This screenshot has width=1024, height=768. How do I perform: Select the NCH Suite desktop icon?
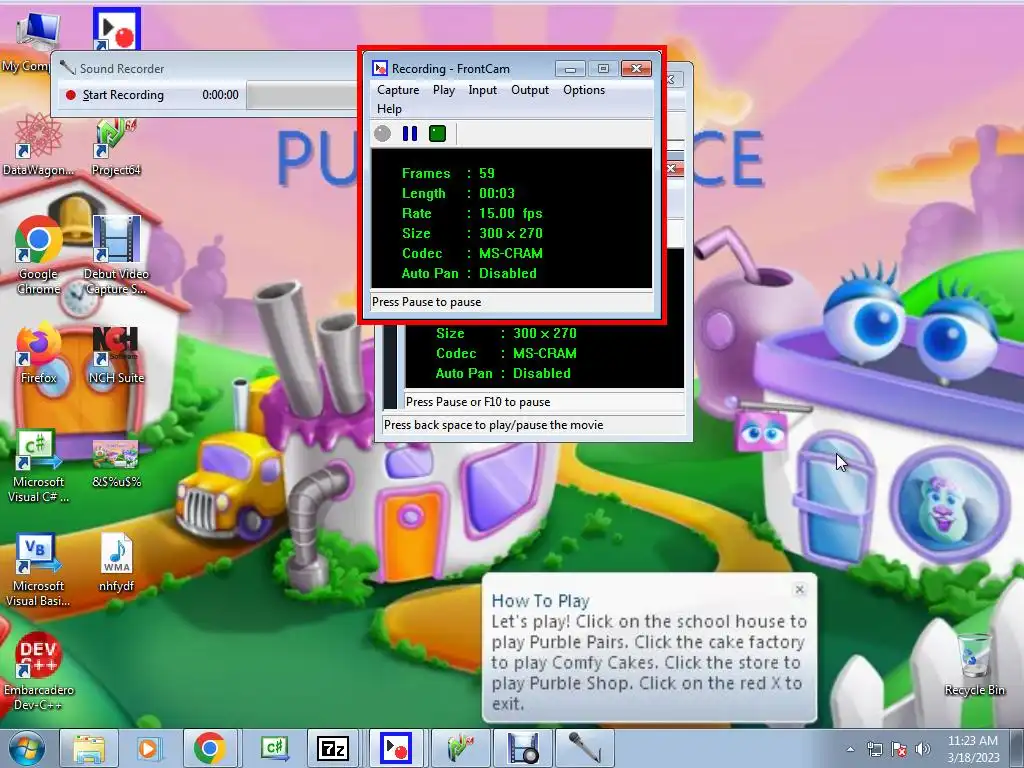click(116, 354)
